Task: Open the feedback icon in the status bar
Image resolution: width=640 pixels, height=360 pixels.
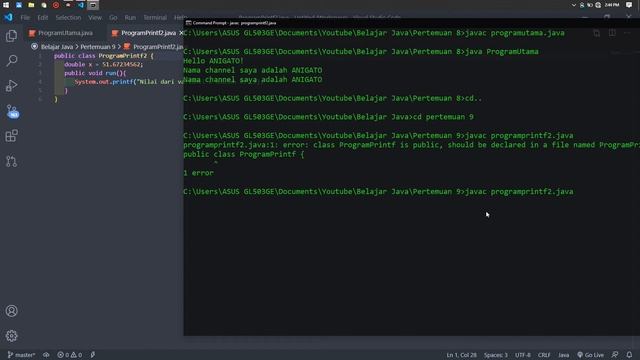Action: point(615,355)
